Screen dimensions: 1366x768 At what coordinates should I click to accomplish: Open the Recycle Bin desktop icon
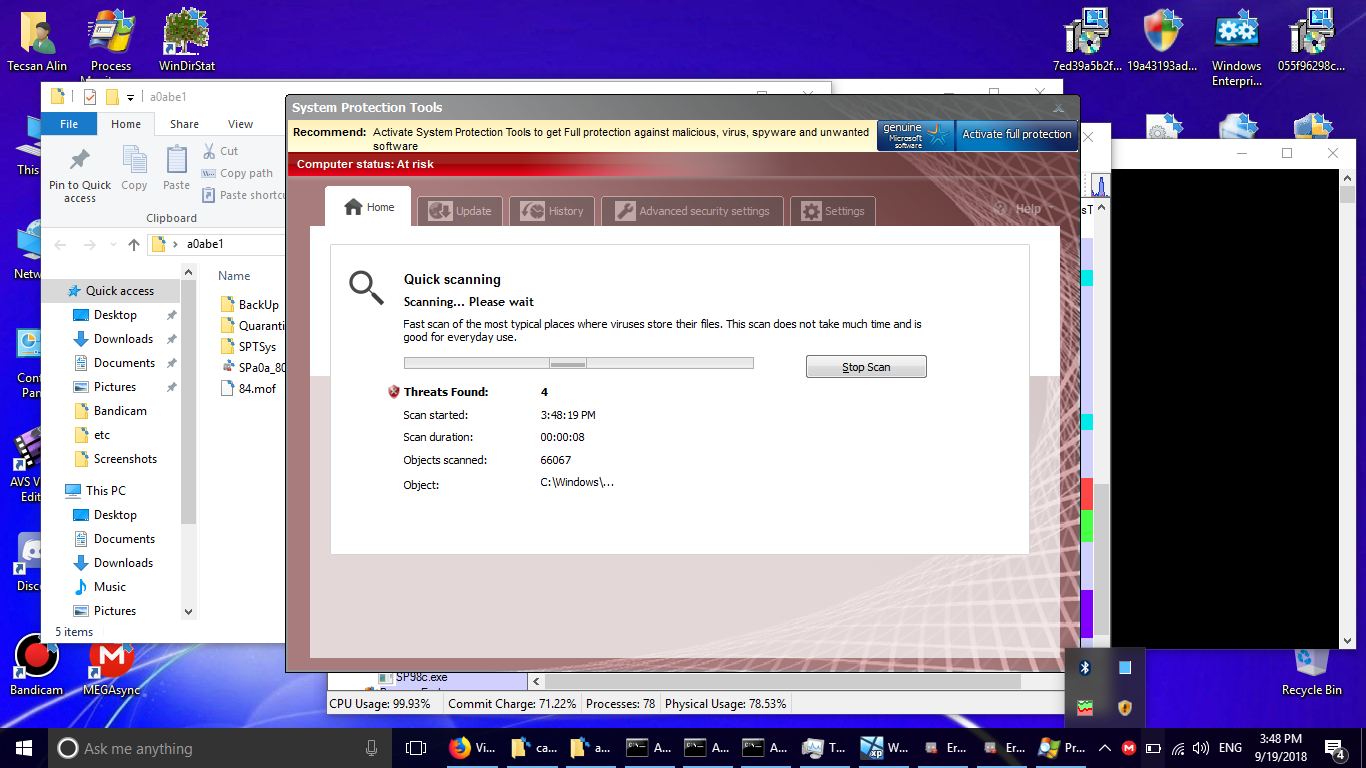point(1311,668)
